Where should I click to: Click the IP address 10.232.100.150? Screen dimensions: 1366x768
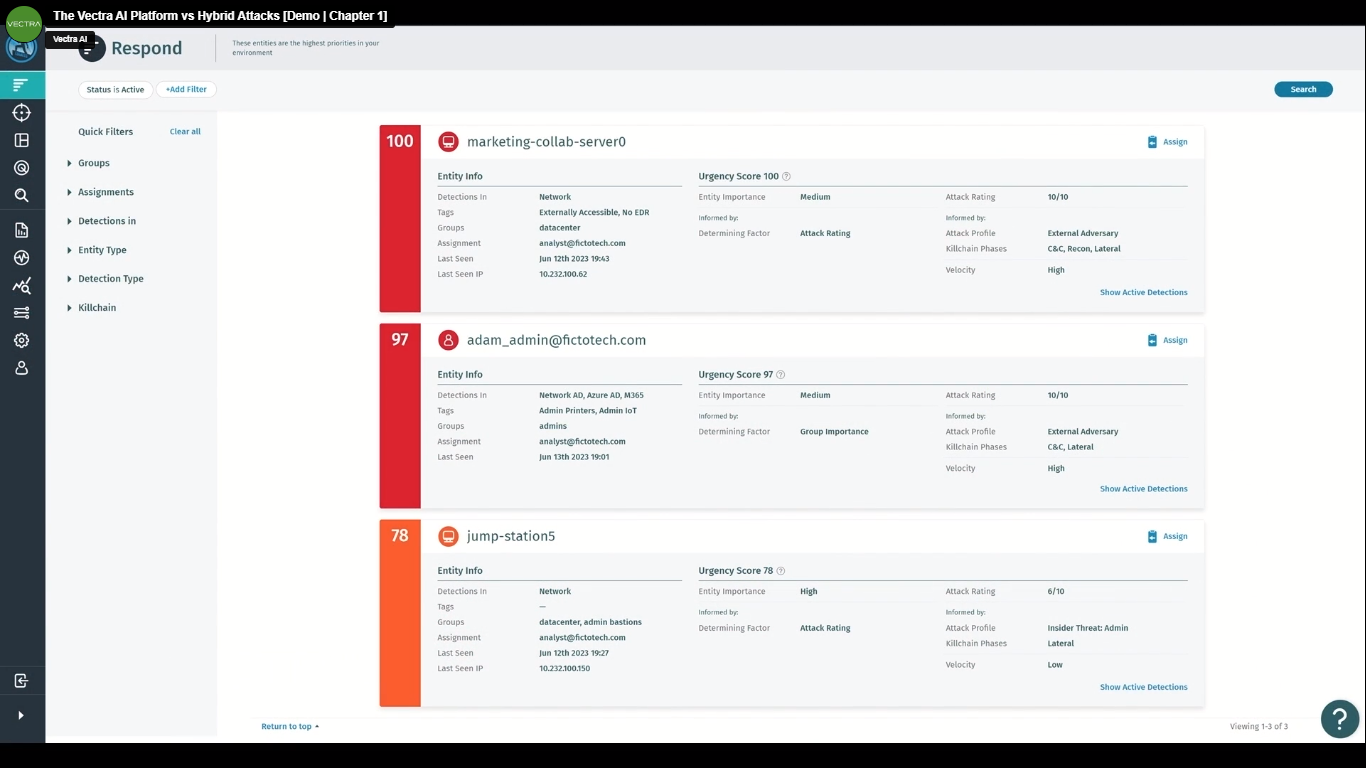click(x=565, y=669)
